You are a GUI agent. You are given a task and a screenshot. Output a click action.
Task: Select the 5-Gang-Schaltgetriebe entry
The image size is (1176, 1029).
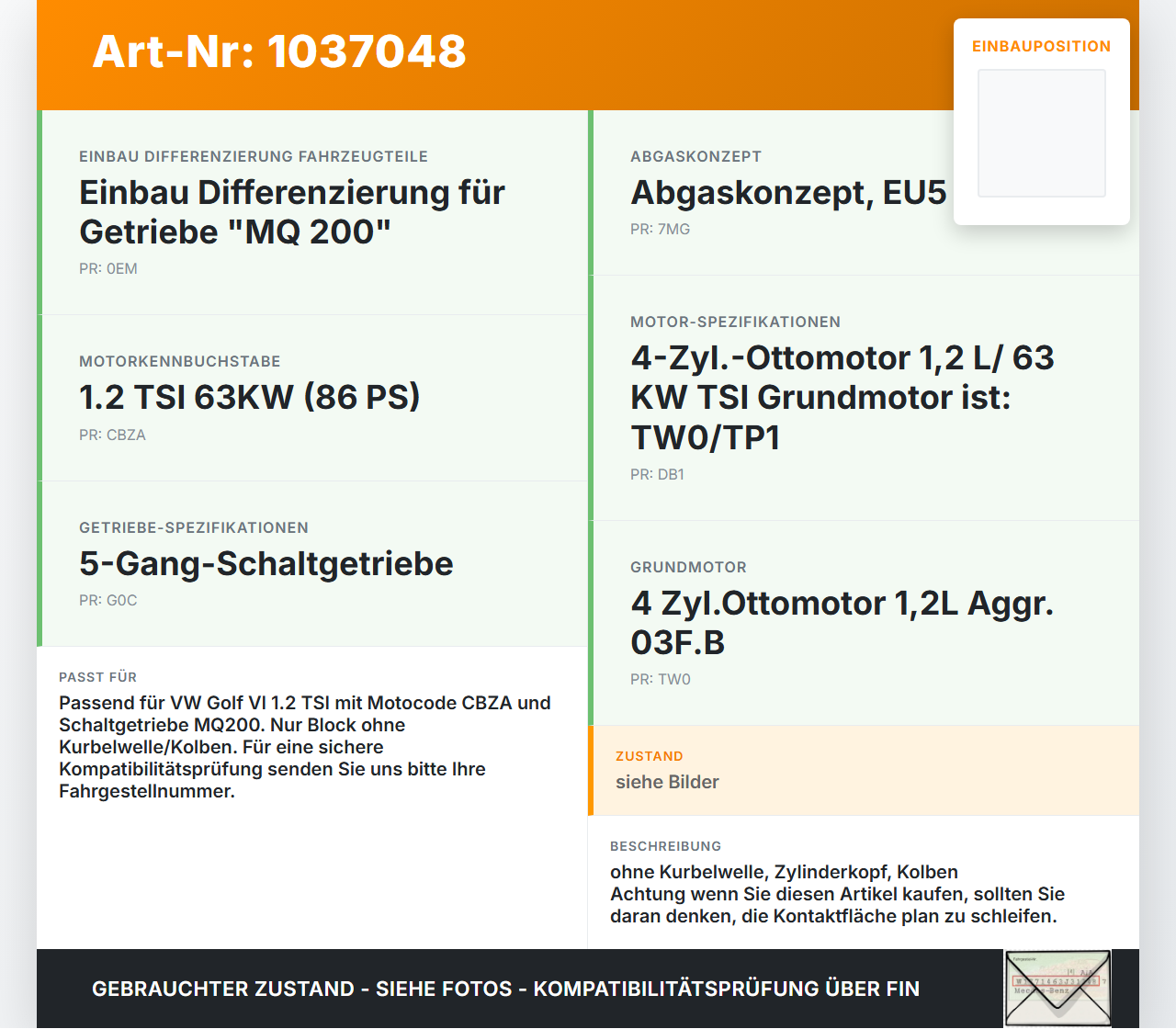pyautogui.click(x=312, y=564)
